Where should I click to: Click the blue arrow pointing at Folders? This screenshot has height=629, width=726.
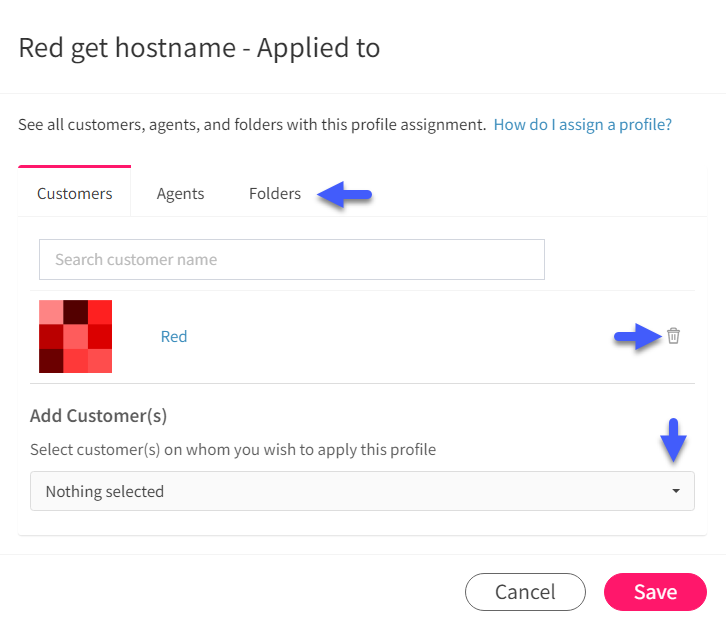click(344, 194)
